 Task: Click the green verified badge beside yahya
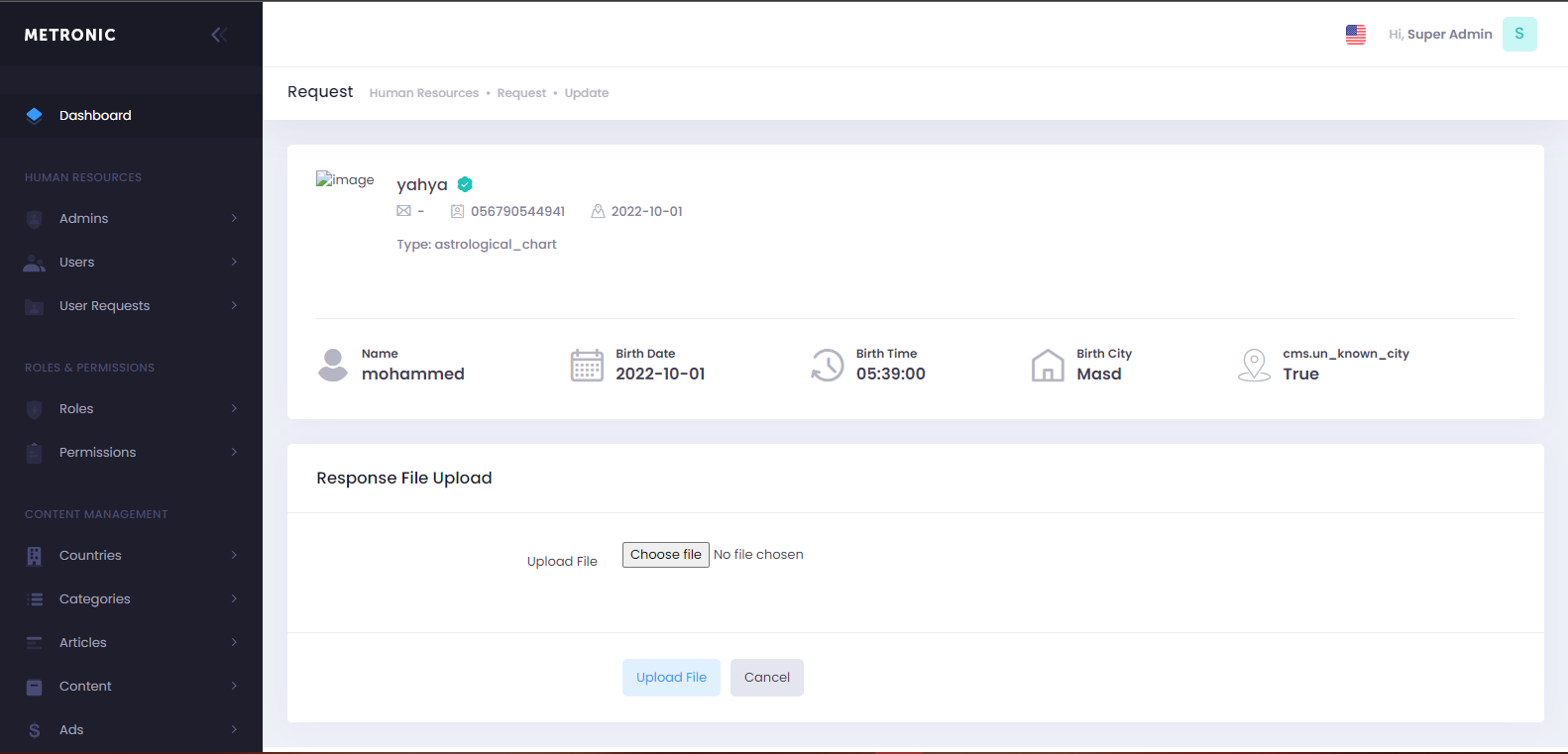click(x=465, y=184)
